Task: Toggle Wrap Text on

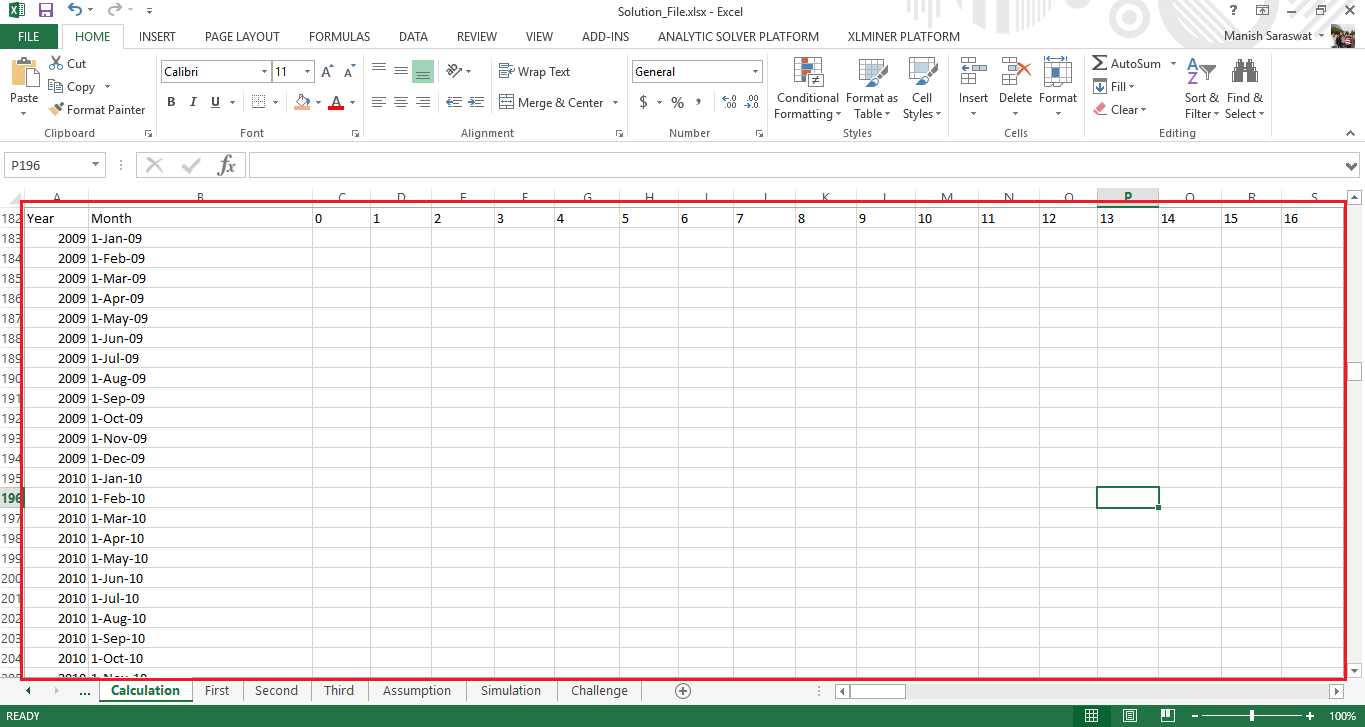Action: (535, 72)
